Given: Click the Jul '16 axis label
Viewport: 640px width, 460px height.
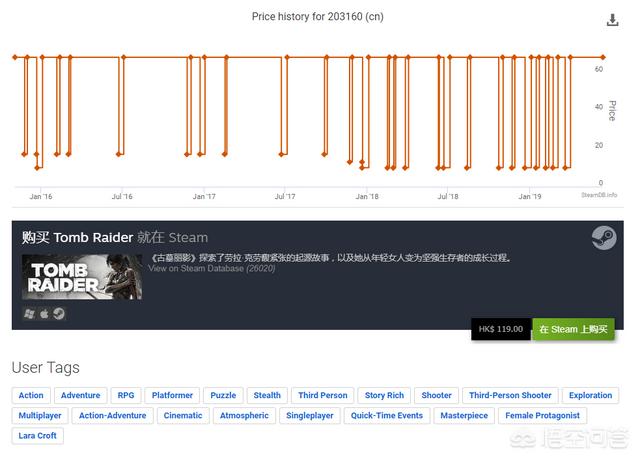Looking at the screenshot, I should [122, 197].
